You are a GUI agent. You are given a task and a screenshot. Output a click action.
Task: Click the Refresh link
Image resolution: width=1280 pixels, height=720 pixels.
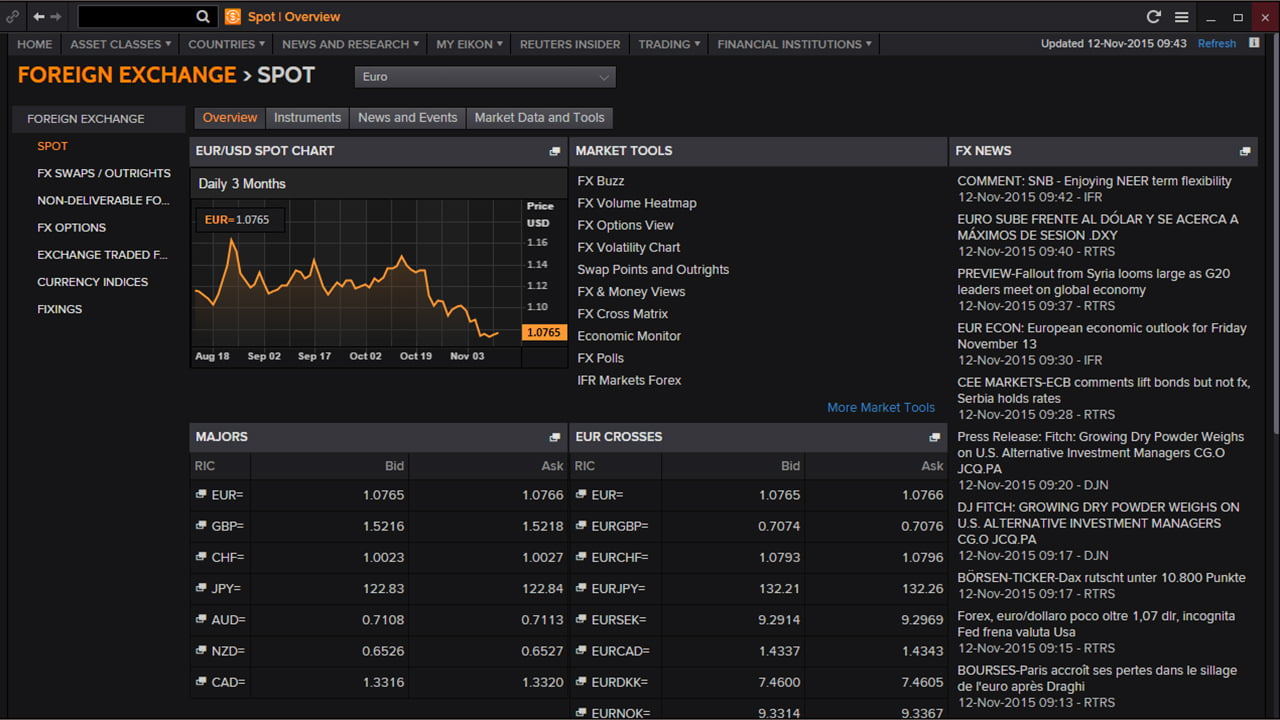pos(1216,44)
